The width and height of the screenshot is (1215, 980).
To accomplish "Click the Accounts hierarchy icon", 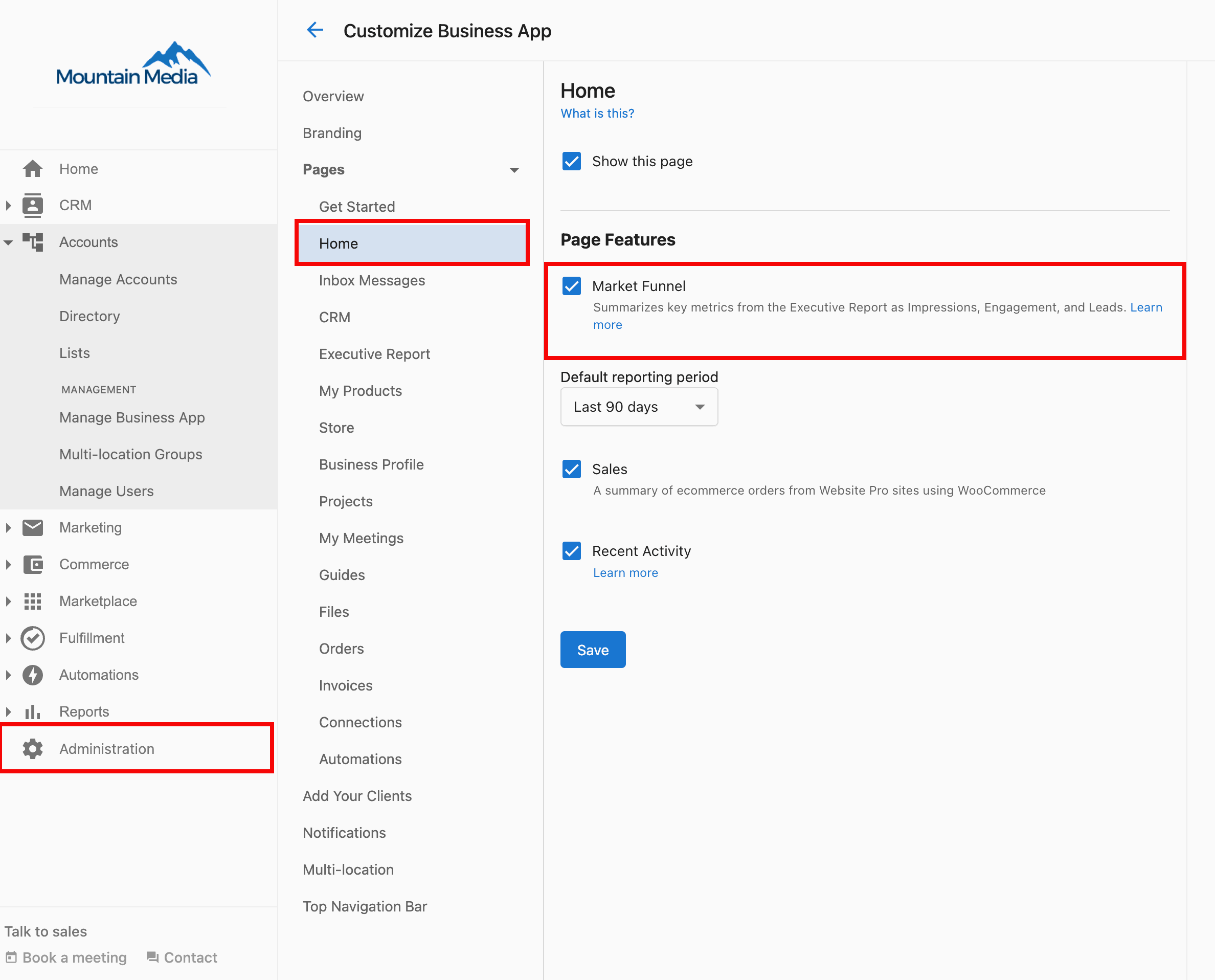I will [x=33, y=242].
